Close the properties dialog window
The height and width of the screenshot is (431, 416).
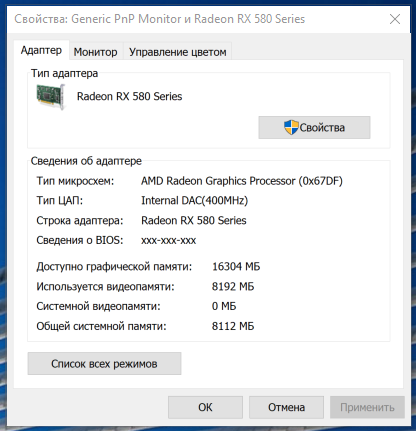[x=395, y=19]
